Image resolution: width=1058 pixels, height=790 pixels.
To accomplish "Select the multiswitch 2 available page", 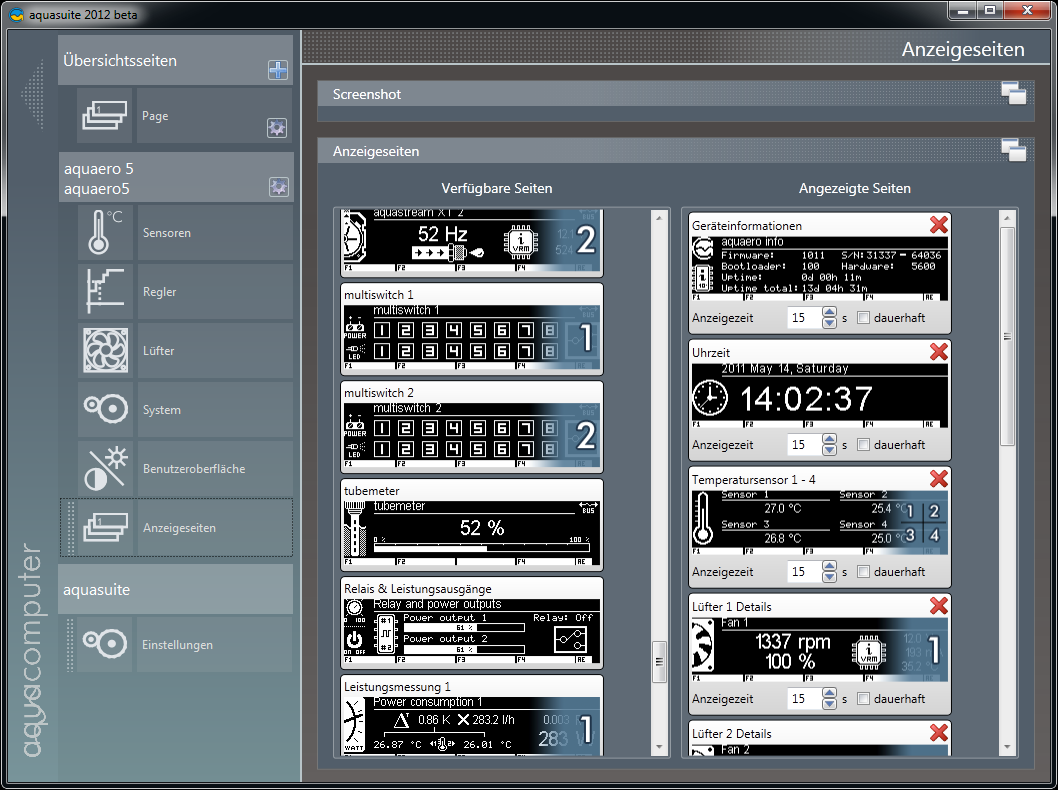I will (472, 427).
